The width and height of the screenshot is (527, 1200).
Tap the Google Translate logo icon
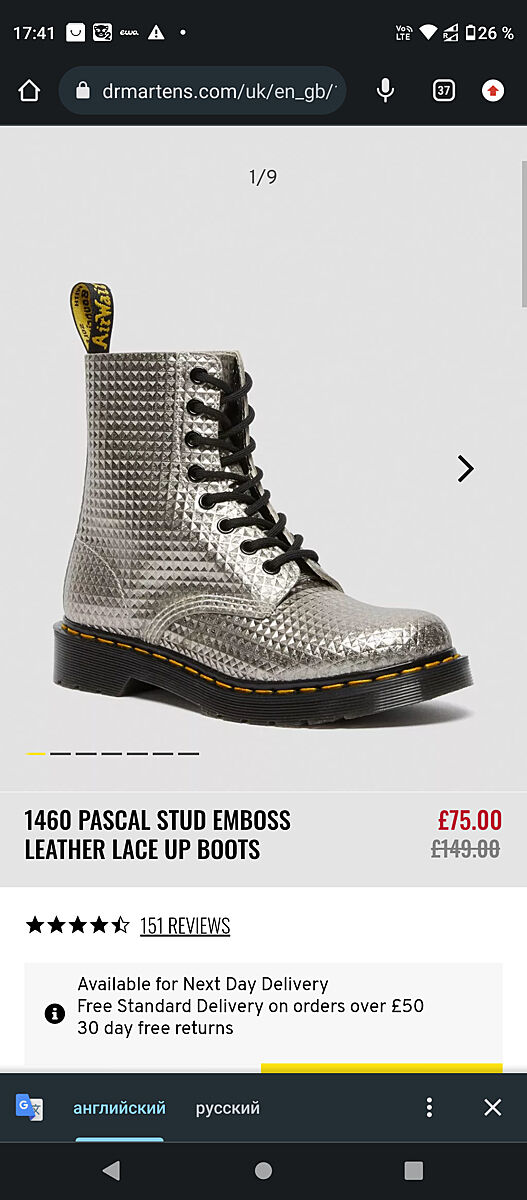29,1107
